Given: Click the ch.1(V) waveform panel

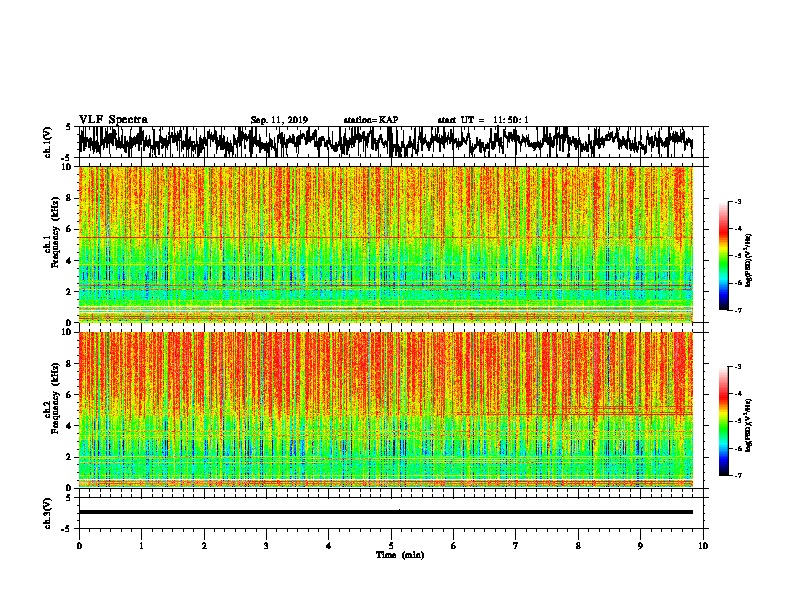Looking at the screenshot, I should [391, 142].
